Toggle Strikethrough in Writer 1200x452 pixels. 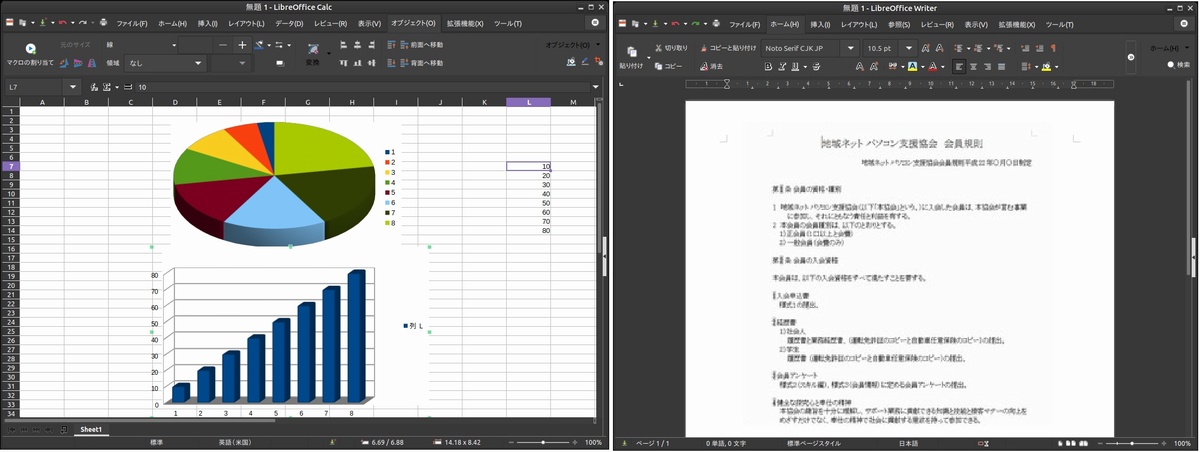[x=818, y=66]
